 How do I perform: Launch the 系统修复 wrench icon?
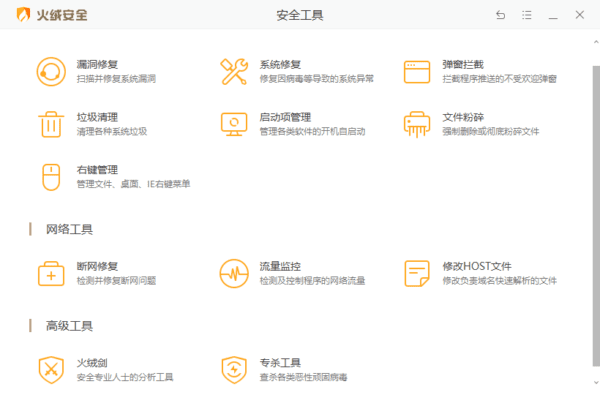233,72
